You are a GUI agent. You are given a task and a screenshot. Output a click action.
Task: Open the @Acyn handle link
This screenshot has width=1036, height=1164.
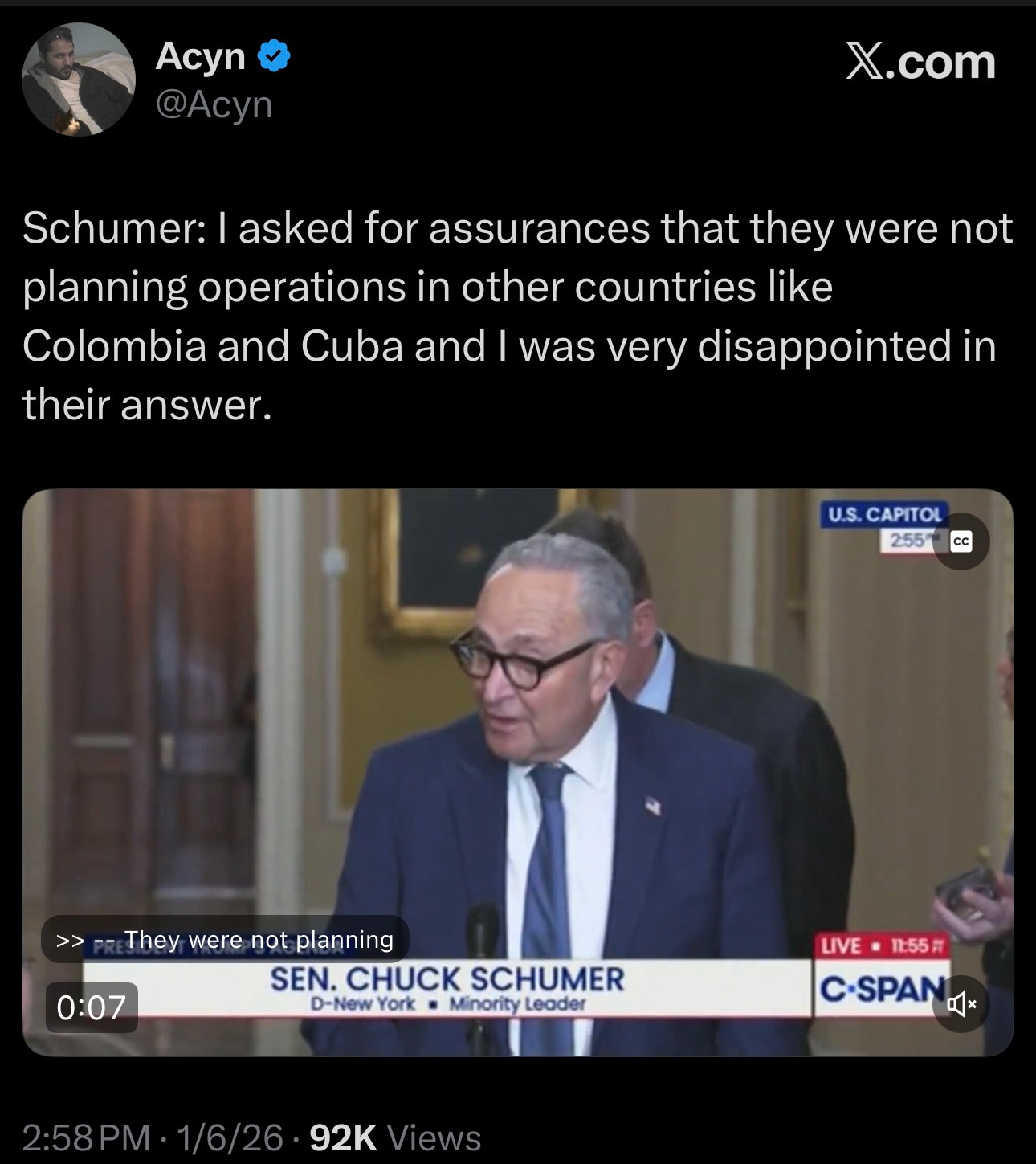click(x=214, y=104)
